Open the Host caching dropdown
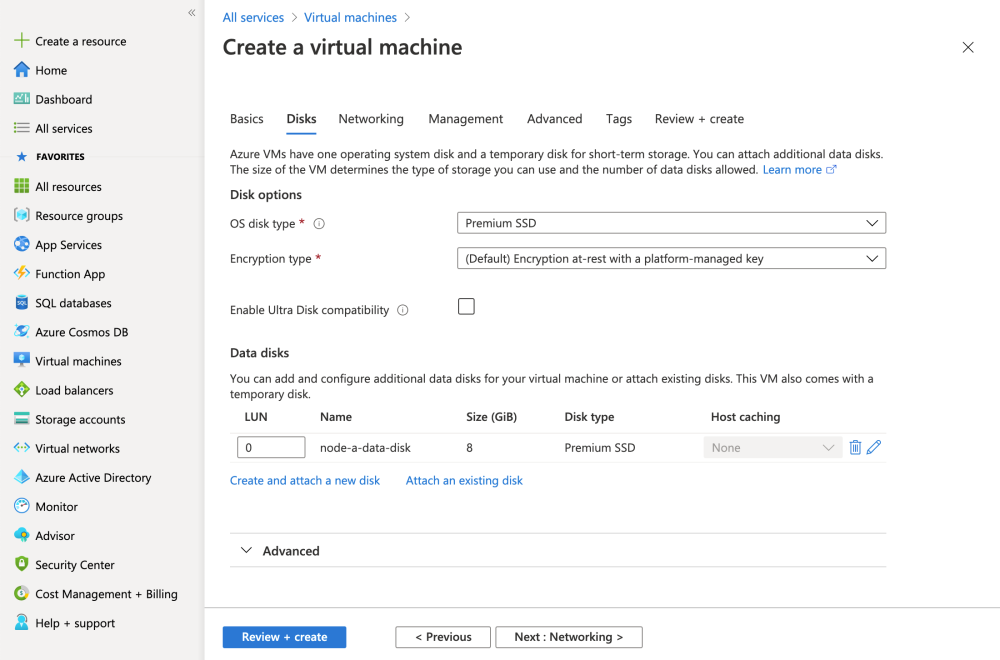This screenshot has width=1000, height=660. [772, 448]
